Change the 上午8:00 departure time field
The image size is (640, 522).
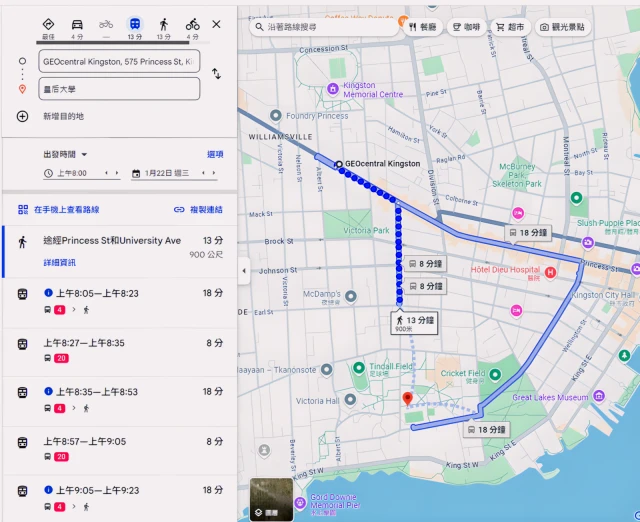[x=72, y=173]
